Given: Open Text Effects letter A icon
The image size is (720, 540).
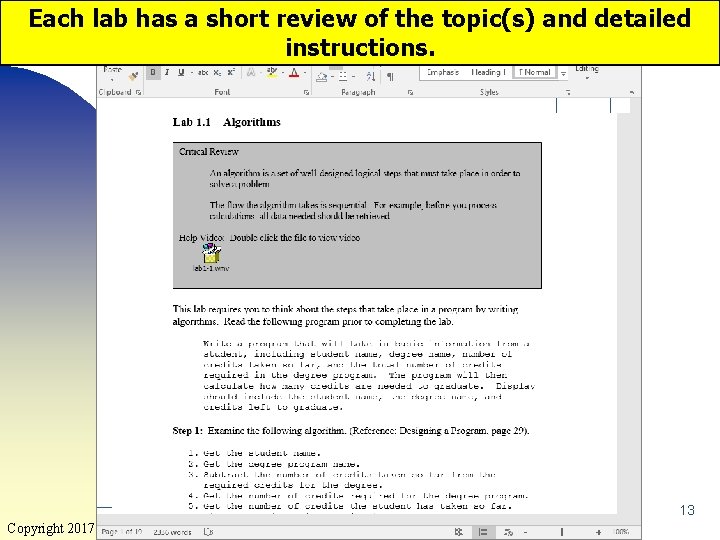Looking at the screenshot, I should [x=251, y=73].
